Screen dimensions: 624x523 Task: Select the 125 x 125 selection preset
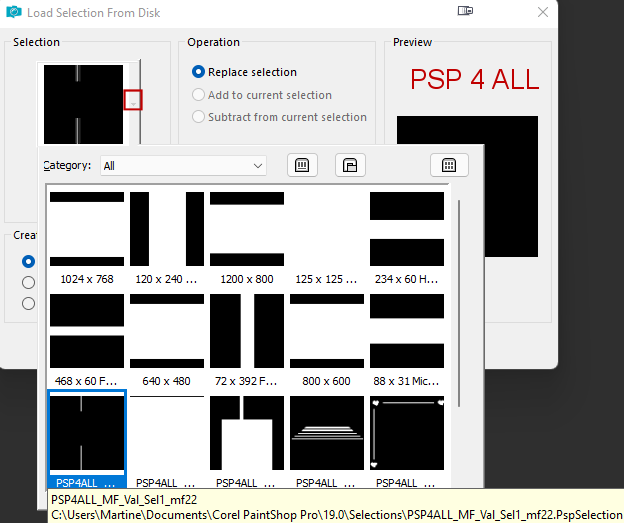pos(327,229)
